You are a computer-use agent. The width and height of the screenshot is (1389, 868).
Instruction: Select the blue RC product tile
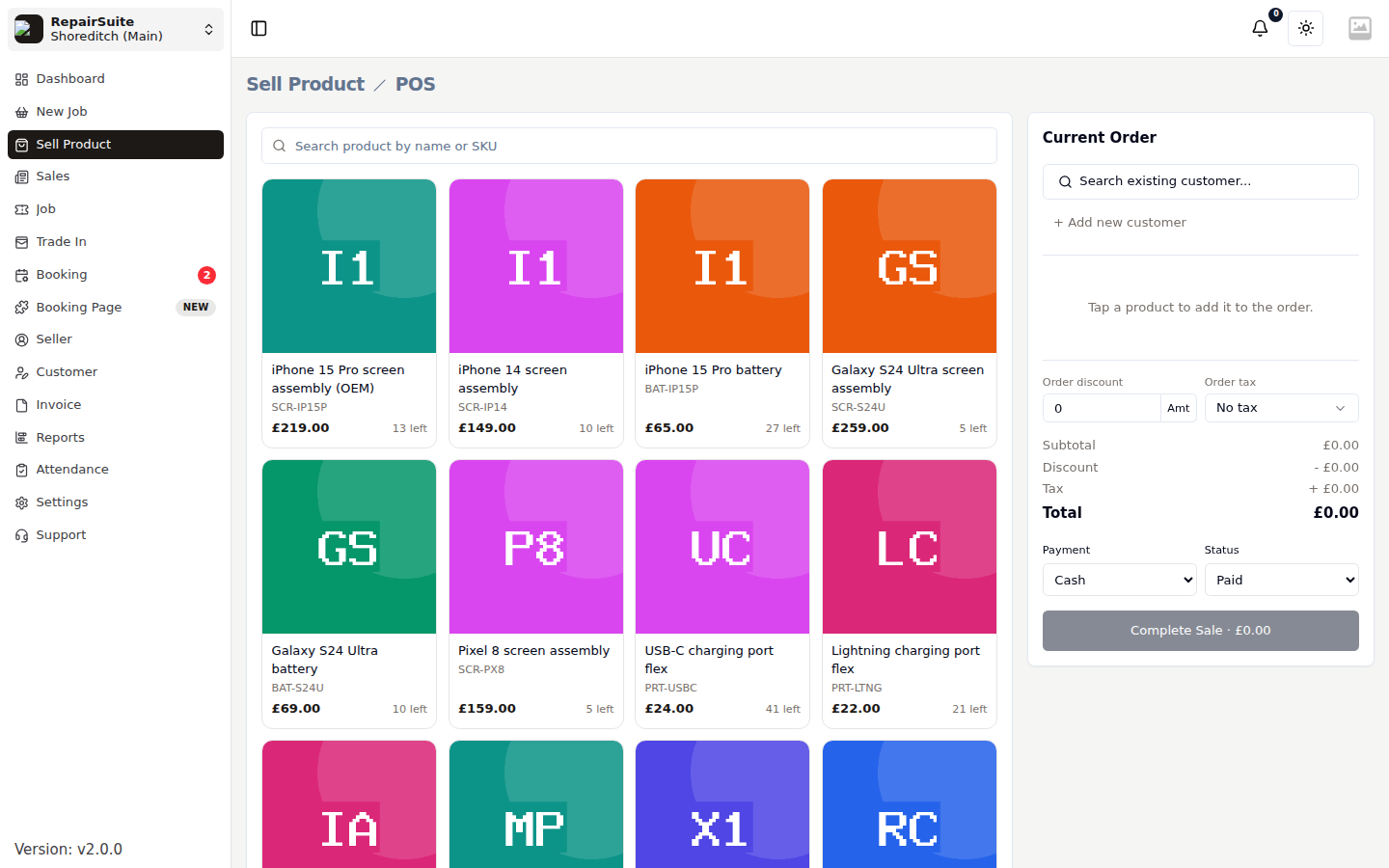[910, 804]
